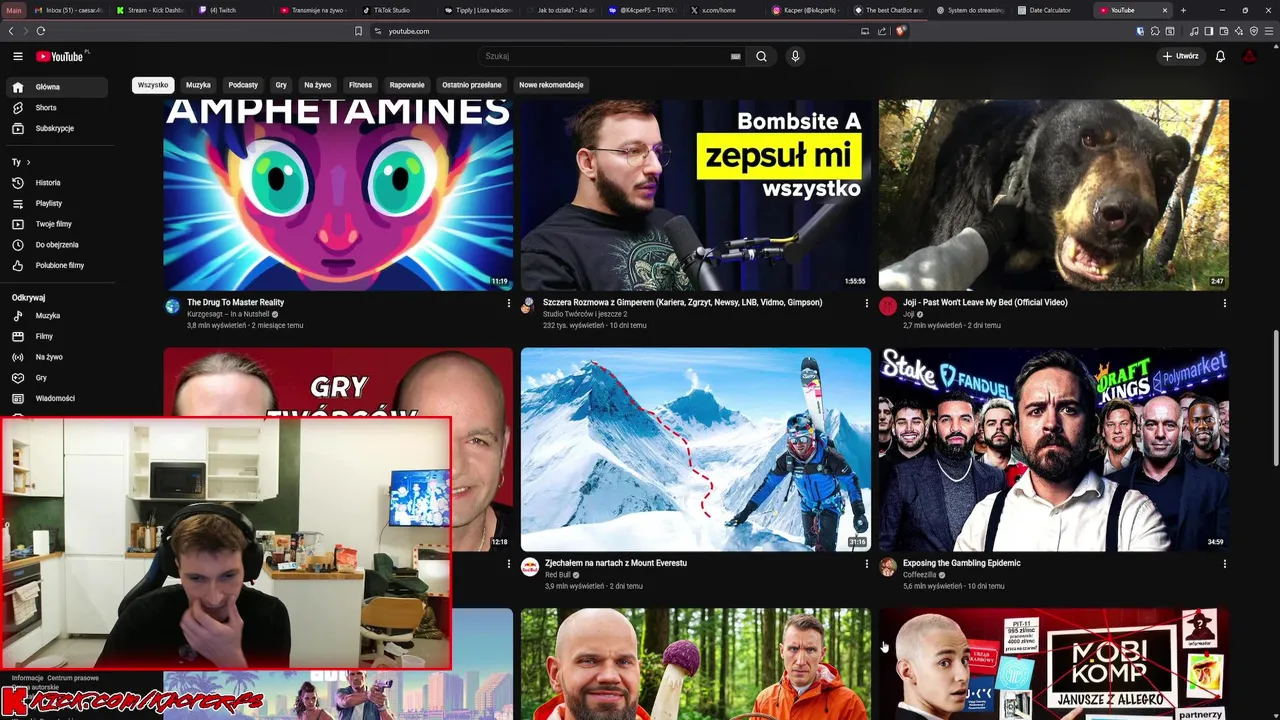Open Playlisty in the sidebar
Image resolution: width=1280 pixels, height=720 pixels.
pos(56,203)
